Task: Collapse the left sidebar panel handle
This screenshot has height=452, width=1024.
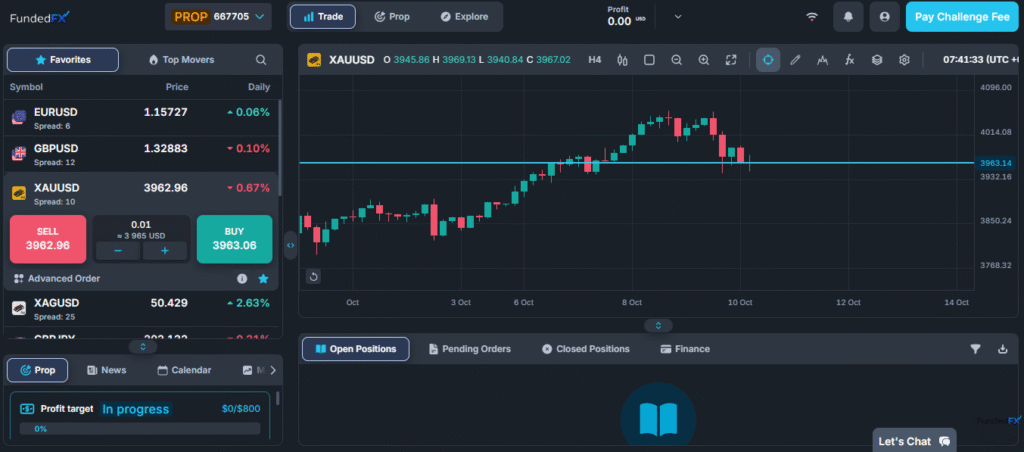Action: tap(290, 244)
